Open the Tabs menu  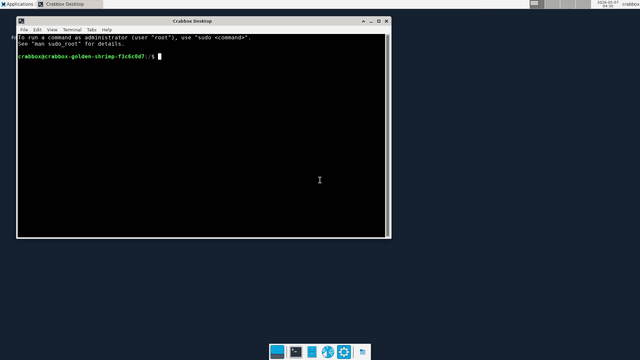(91, 30)
